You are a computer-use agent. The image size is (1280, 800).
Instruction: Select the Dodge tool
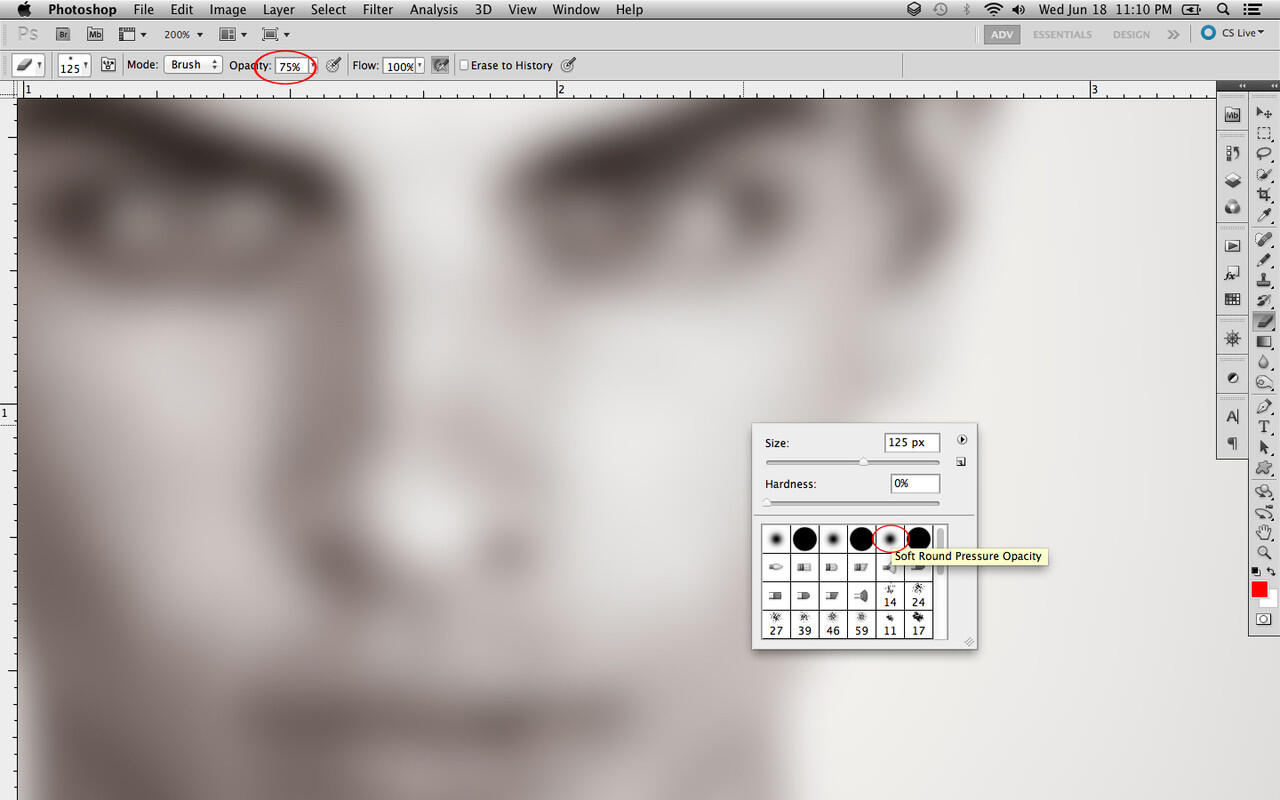point(1264,382)
